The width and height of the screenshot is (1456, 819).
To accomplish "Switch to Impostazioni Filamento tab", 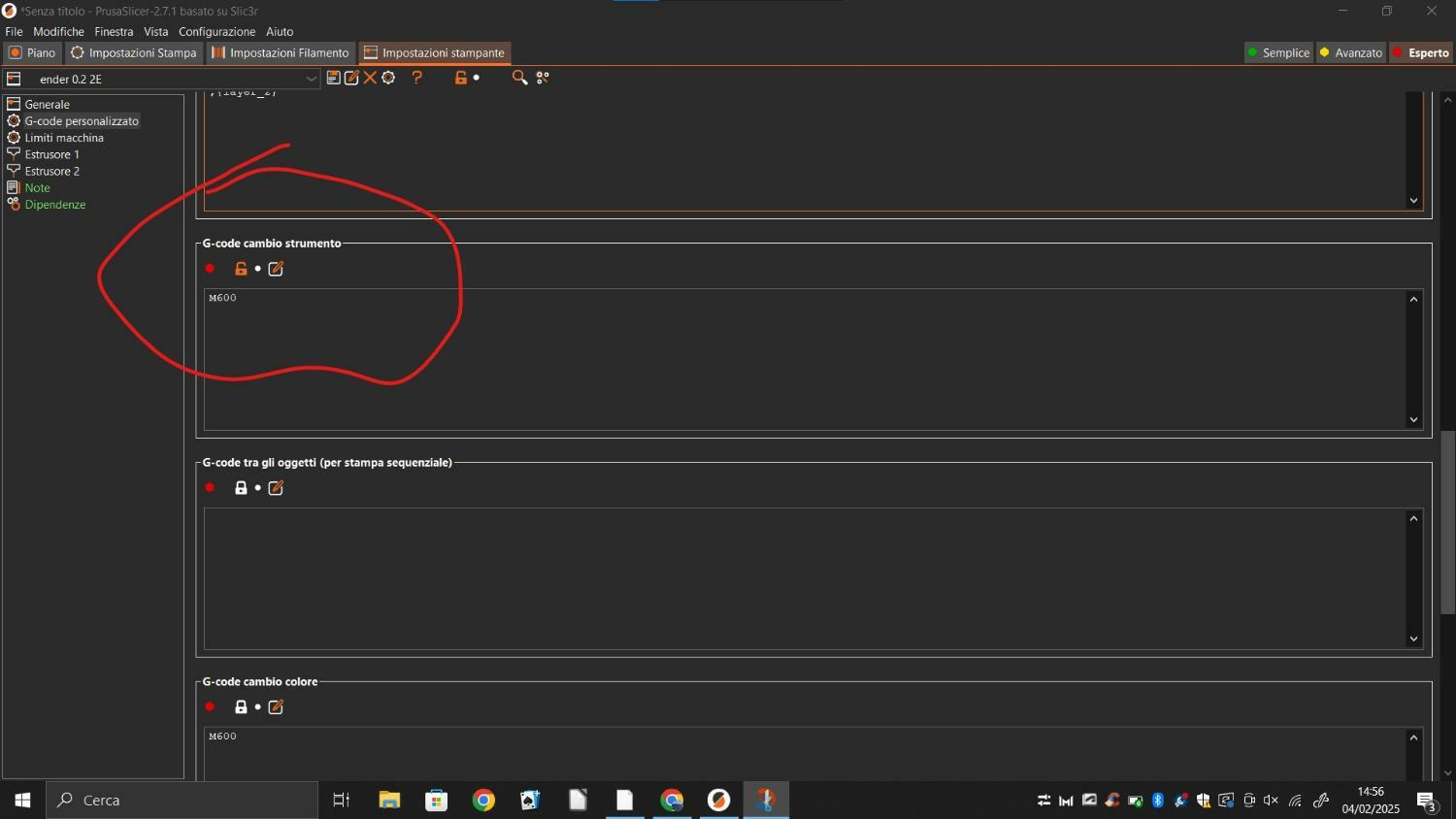I will [x=281, y=52].
